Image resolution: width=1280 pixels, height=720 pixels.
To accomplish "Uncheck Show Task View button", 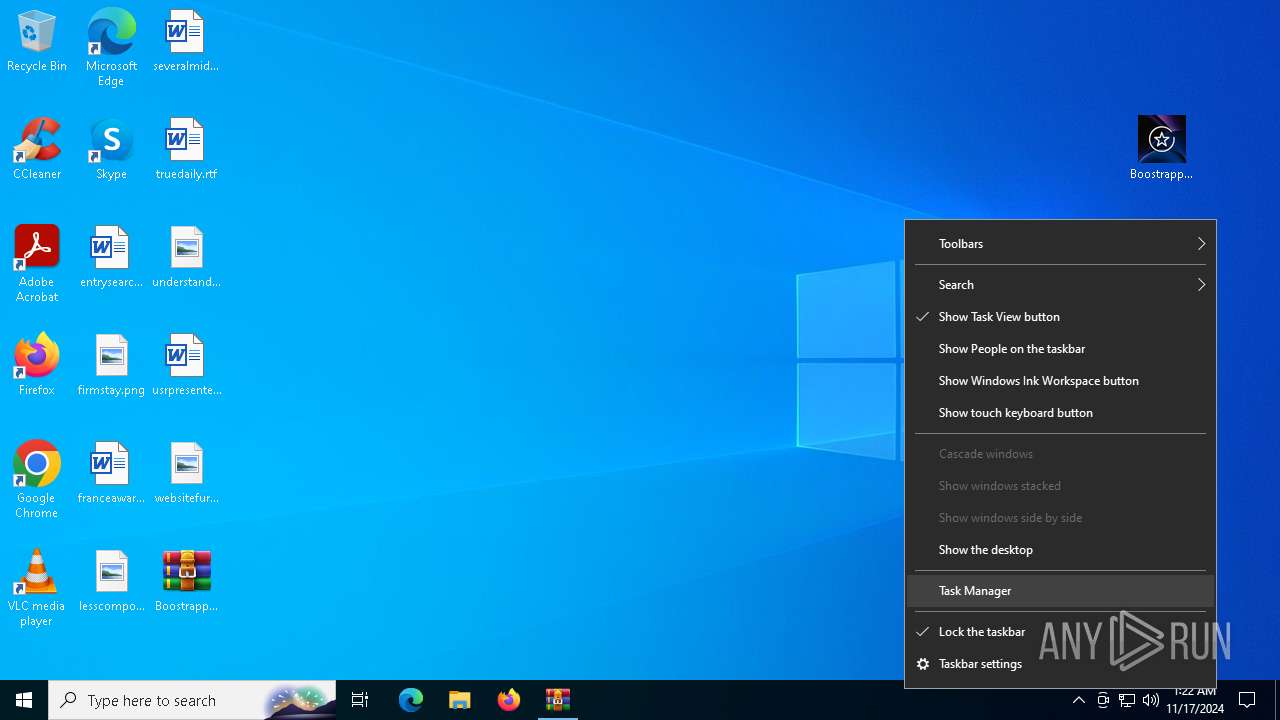I will pos(1060,317).
